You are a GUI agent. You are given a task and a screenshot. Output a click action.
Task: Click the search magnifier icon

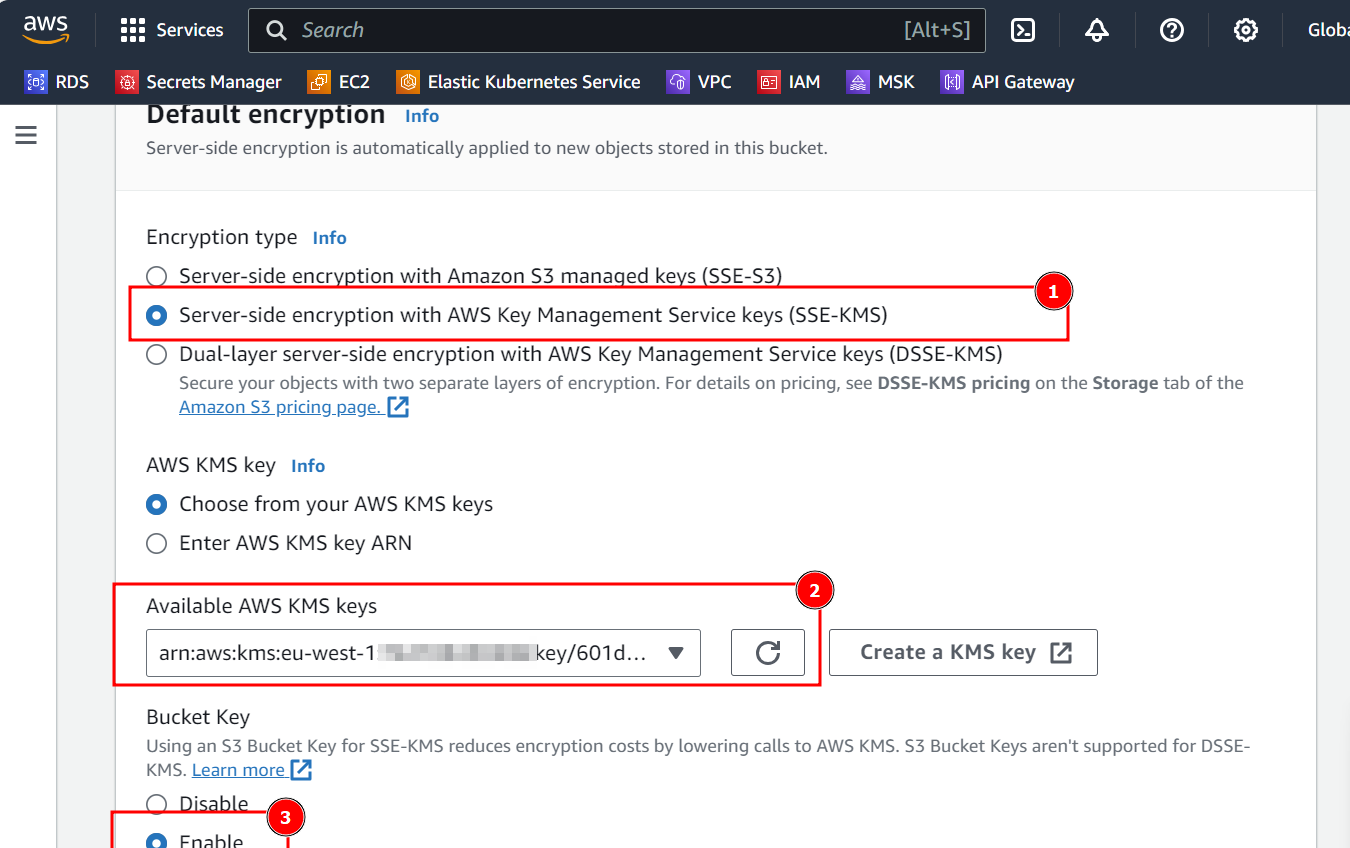pyautogui.click(x=276, y=30)
